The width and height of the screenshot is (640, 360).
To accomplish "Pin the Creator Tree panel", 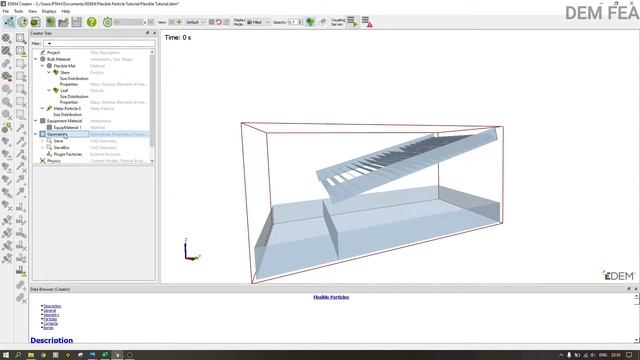I will tap(147, 33).
